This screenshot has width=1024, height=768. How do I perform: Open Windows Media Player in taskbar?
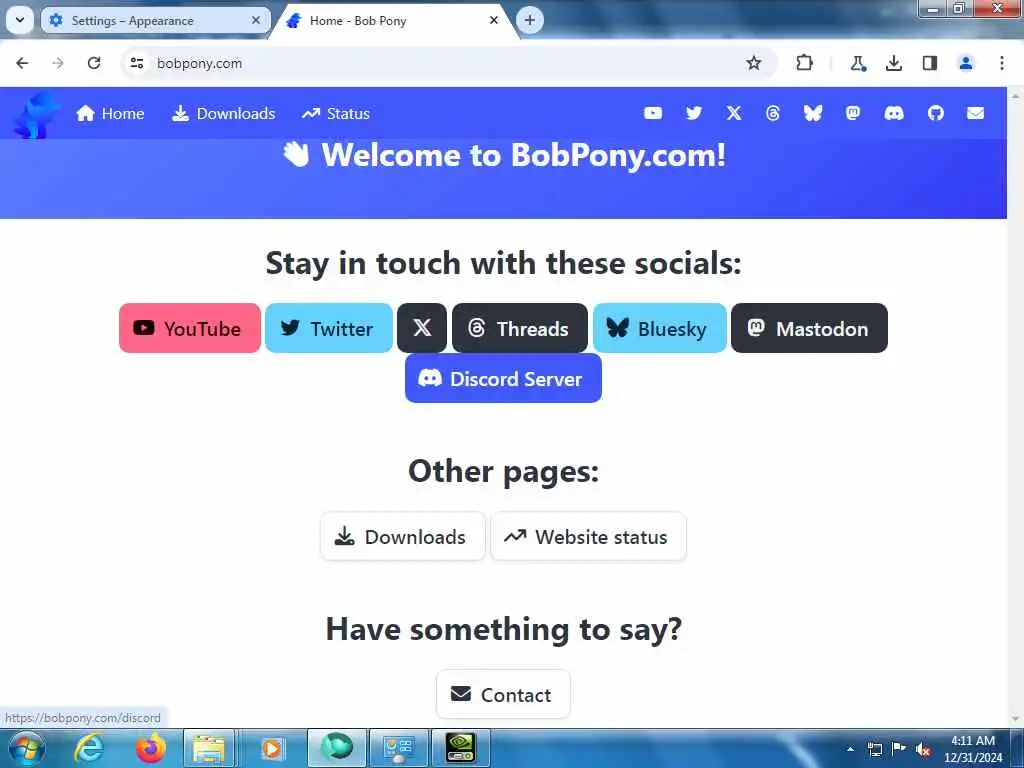pos(271,748)
